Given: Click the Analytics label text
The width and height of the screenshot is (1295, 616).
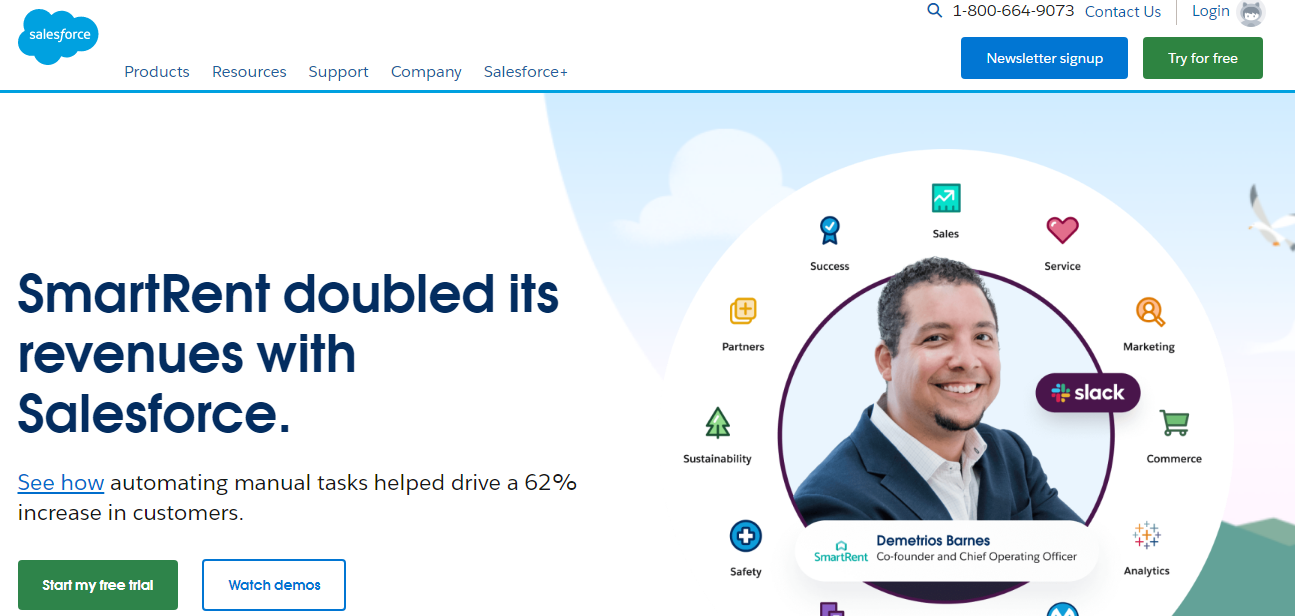Looking at the screenshot, I should [x=1146, y=571].
